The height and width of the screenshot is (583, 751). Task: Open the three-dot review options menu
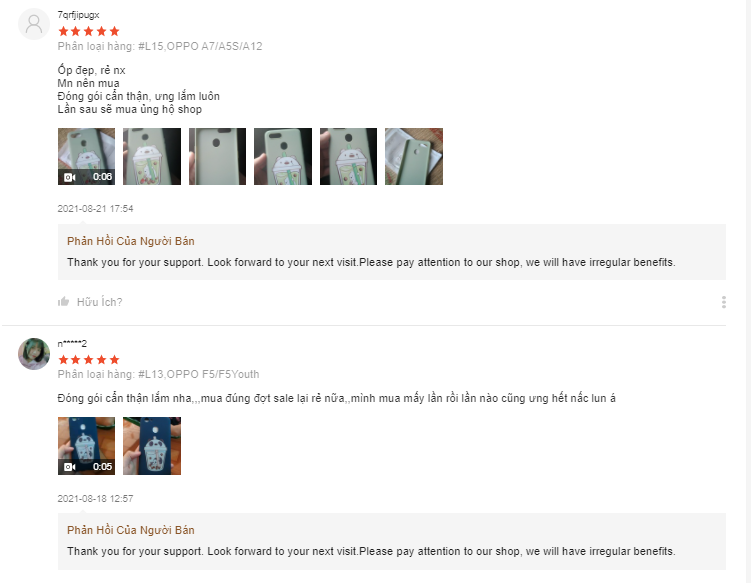[x=723, y=302]
